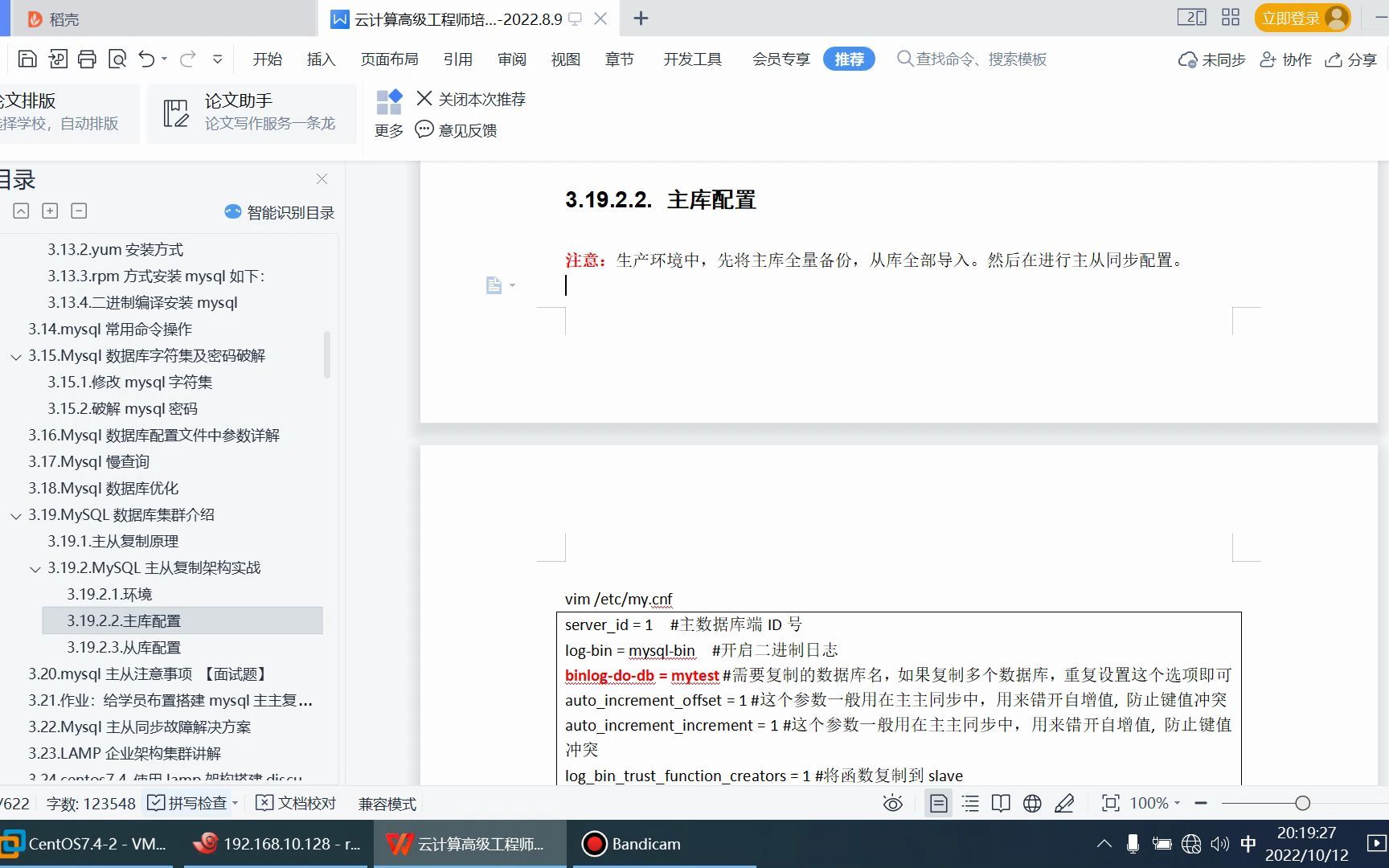Go to 3.15.2.破解 mysql 密码 heading
The height and width of the screenshot is (868, 1389).
click(122, 408)
